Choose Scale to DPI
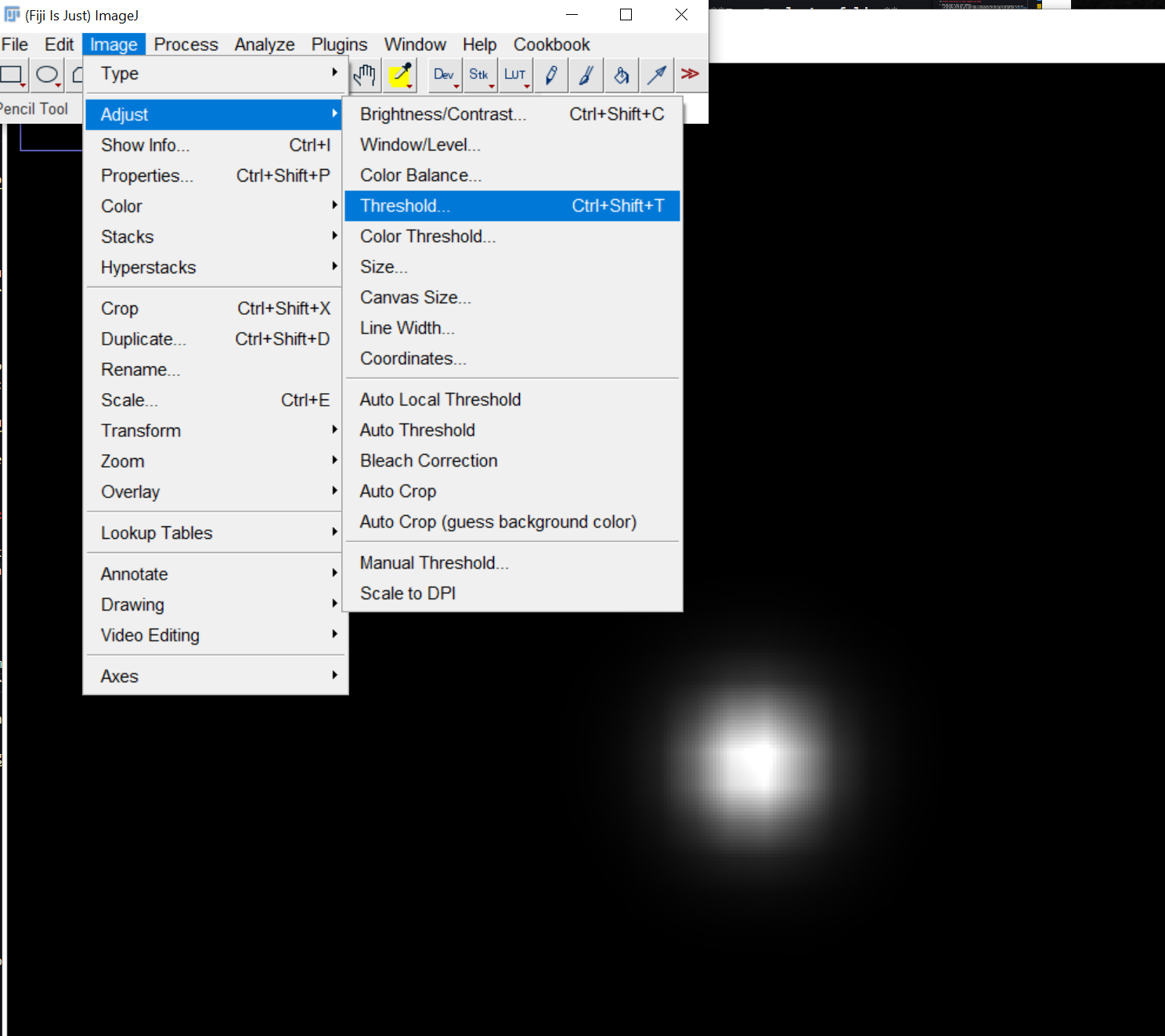The width and height of the screenshot is (1165, 1036). coord(512,594)
